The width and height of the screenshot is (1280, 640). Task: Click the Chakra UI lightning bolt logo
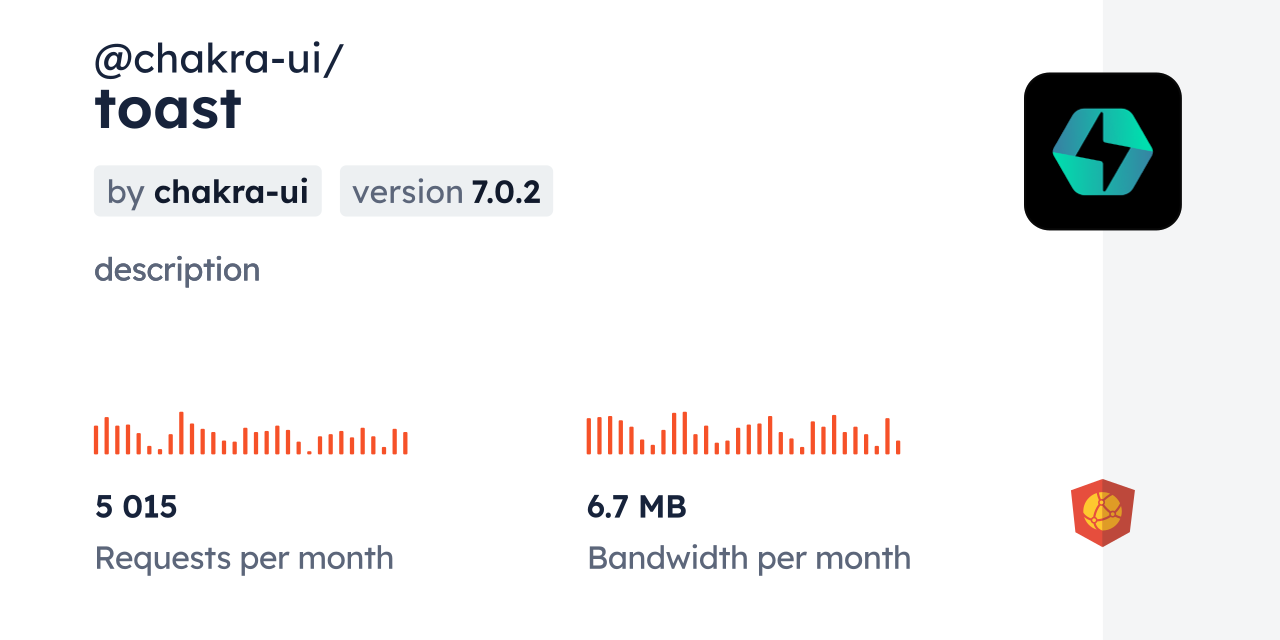tap(1102, 151)
